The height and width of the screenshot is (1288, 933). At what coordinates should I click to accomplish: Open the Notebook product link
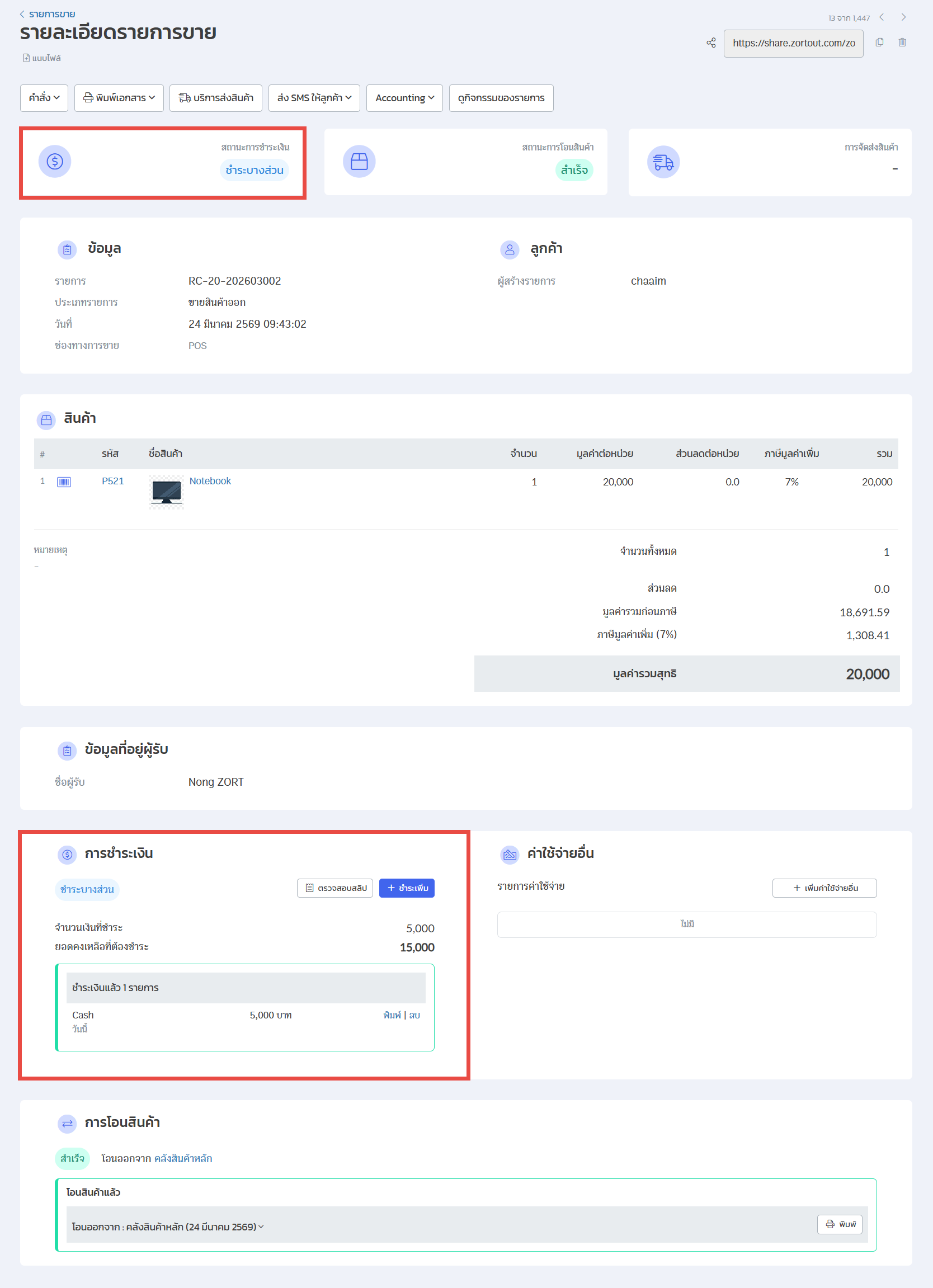[210, 481]
